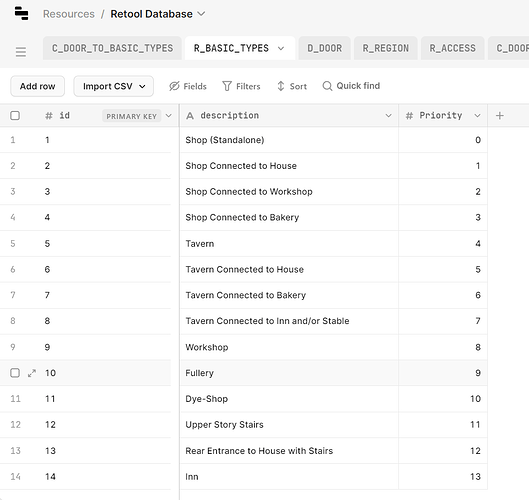Select the 'Tavern Connected to House' cell
The width and height of the screenshot is (529, 500).
289,269
